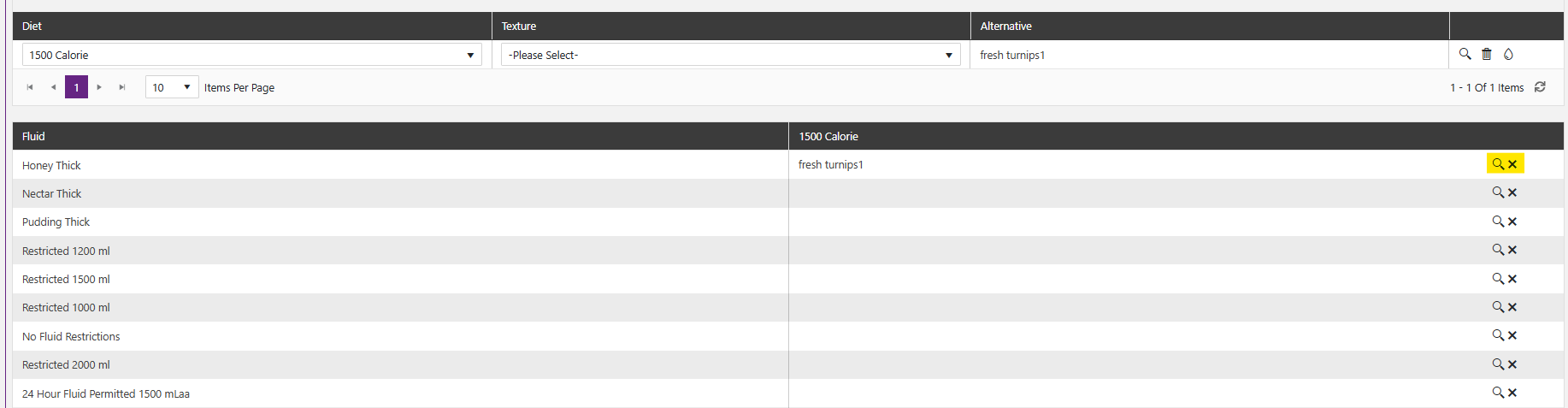Open the search for the Honey Thick row
This screenshot has width=1568, height=408.
(x=1498, y=164)
